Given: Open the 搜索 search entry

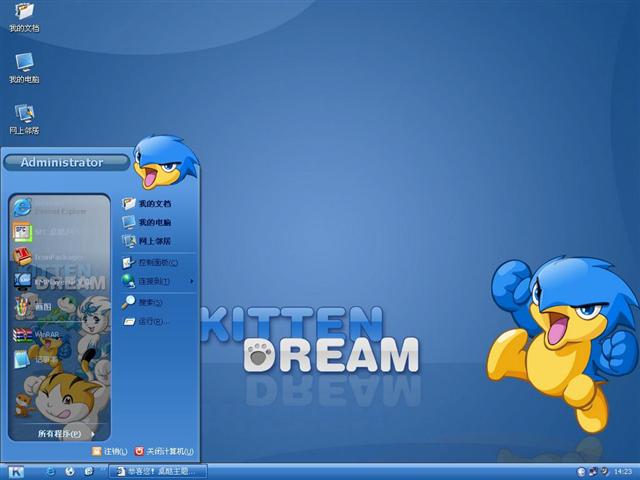Looking at the screenshot, I should click(157, 302).
